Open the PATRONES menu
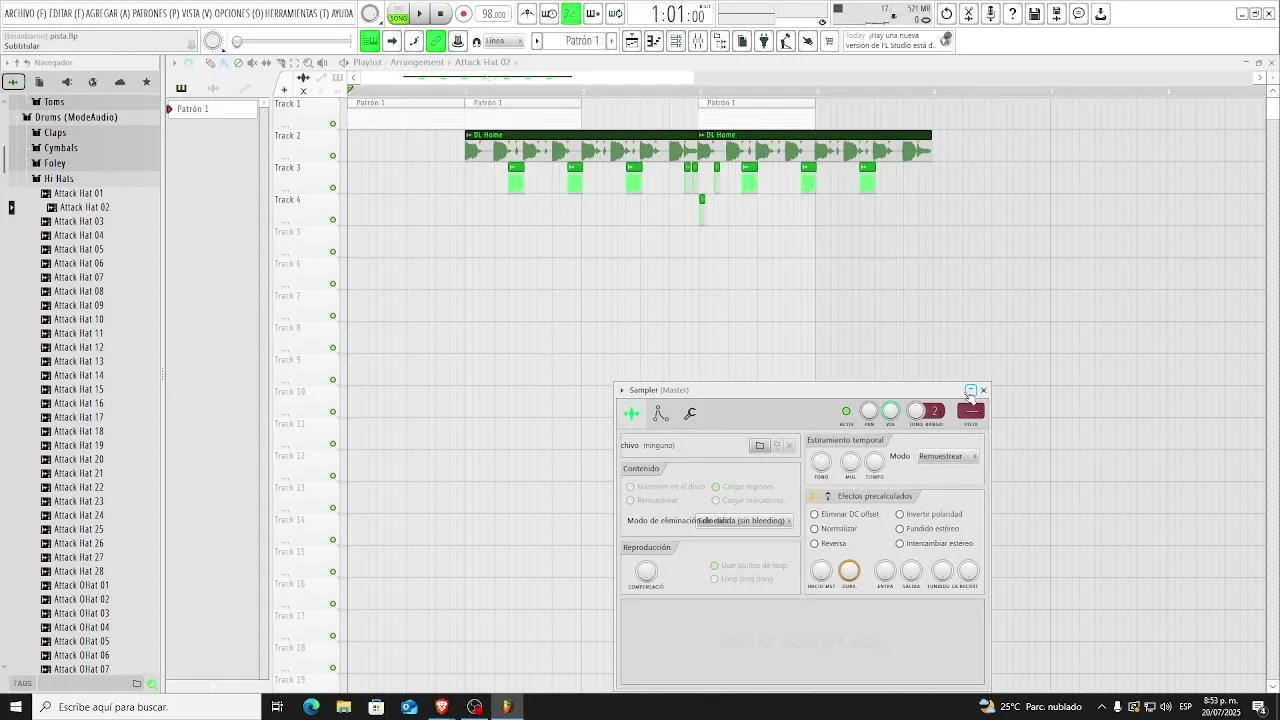Screen dimensions: 1280x720 156,14
